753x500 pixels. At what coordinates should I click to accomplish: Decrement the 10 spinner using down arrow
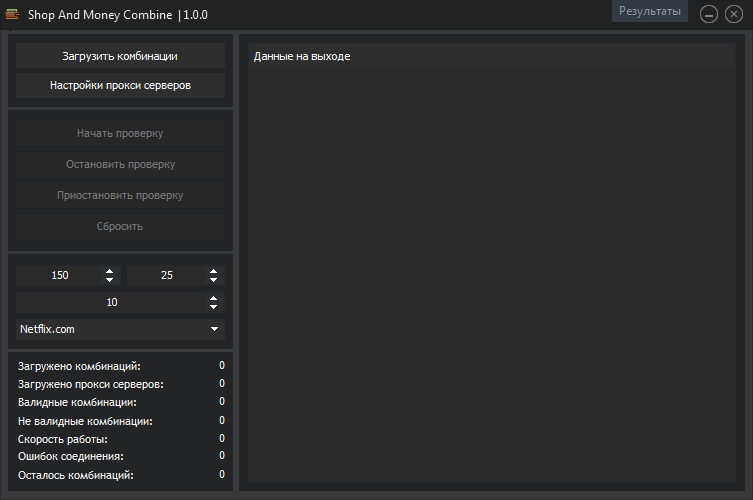click(x=214, y=307)
